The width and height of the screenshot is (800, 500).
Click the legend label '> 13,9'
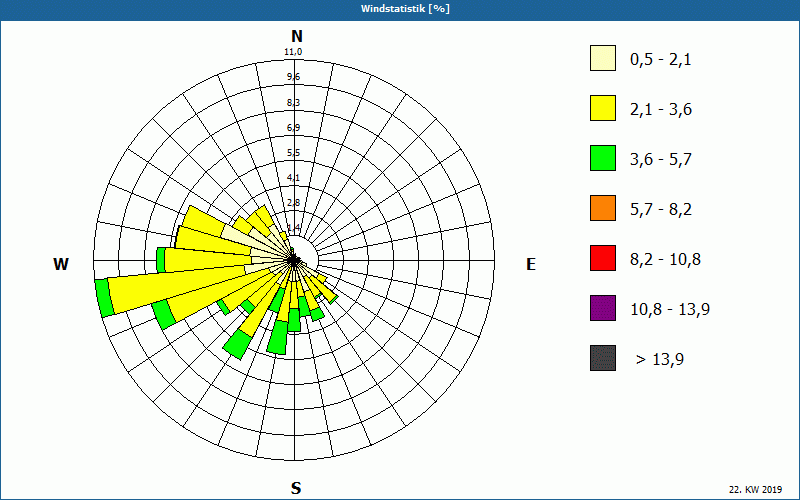(x=660, y=360)
